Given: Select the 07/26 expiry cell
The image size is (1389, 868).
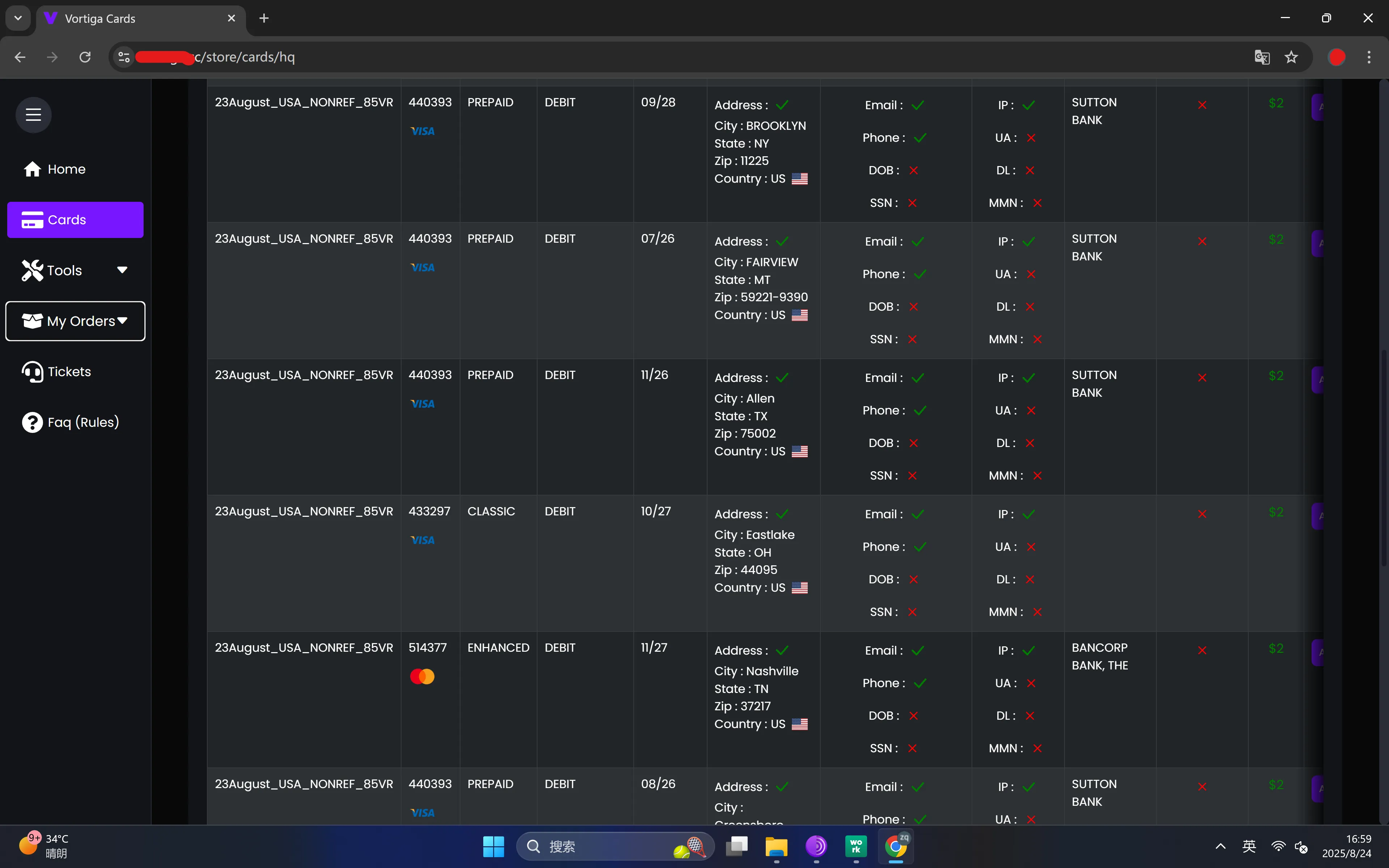Looking at the screenshot, I should click(x=658, y=238).
